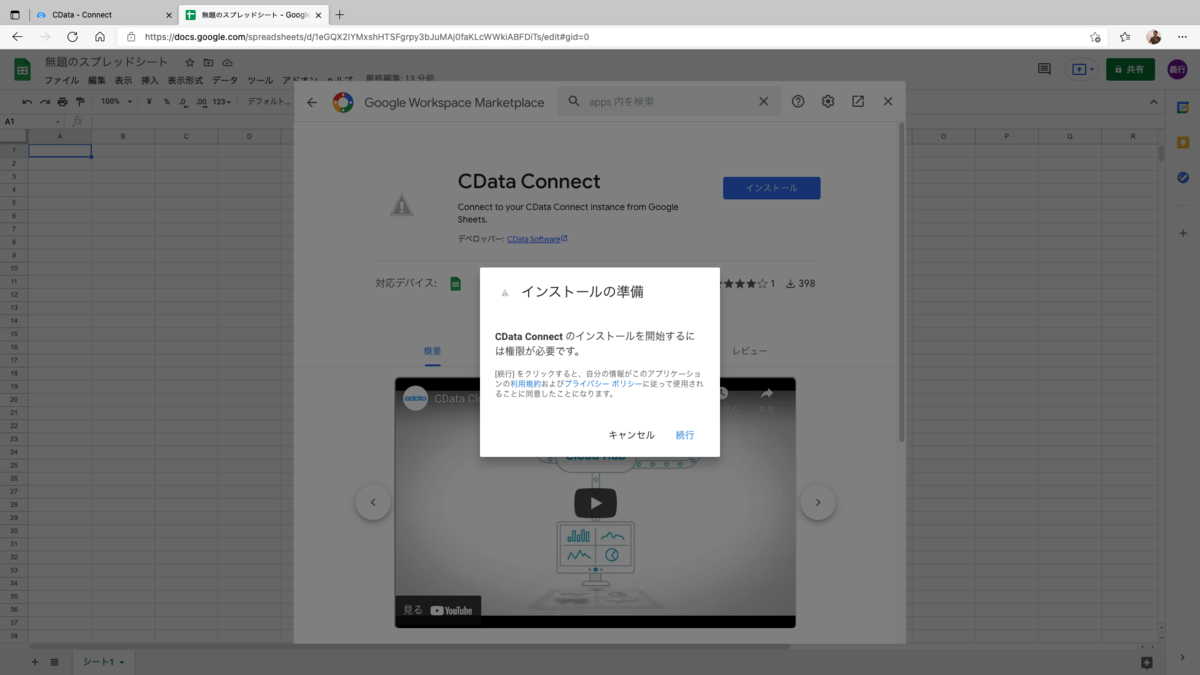Image resolution: width=1200 pixels, height=675 pixels.
Task: Click the move-to-folder icon
Action: (209, 63)
